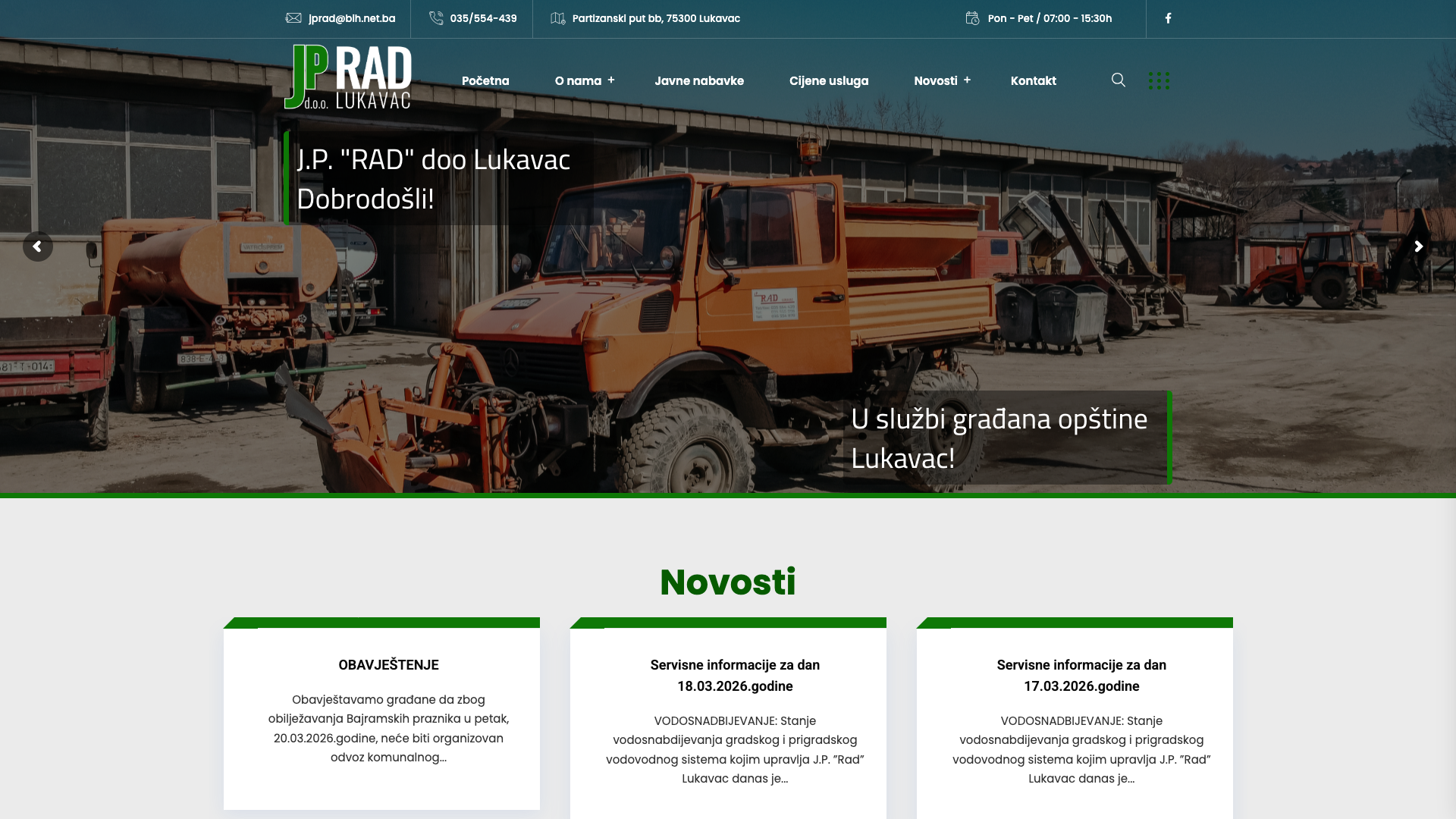Open the Javne nabavke menu item

699,80
